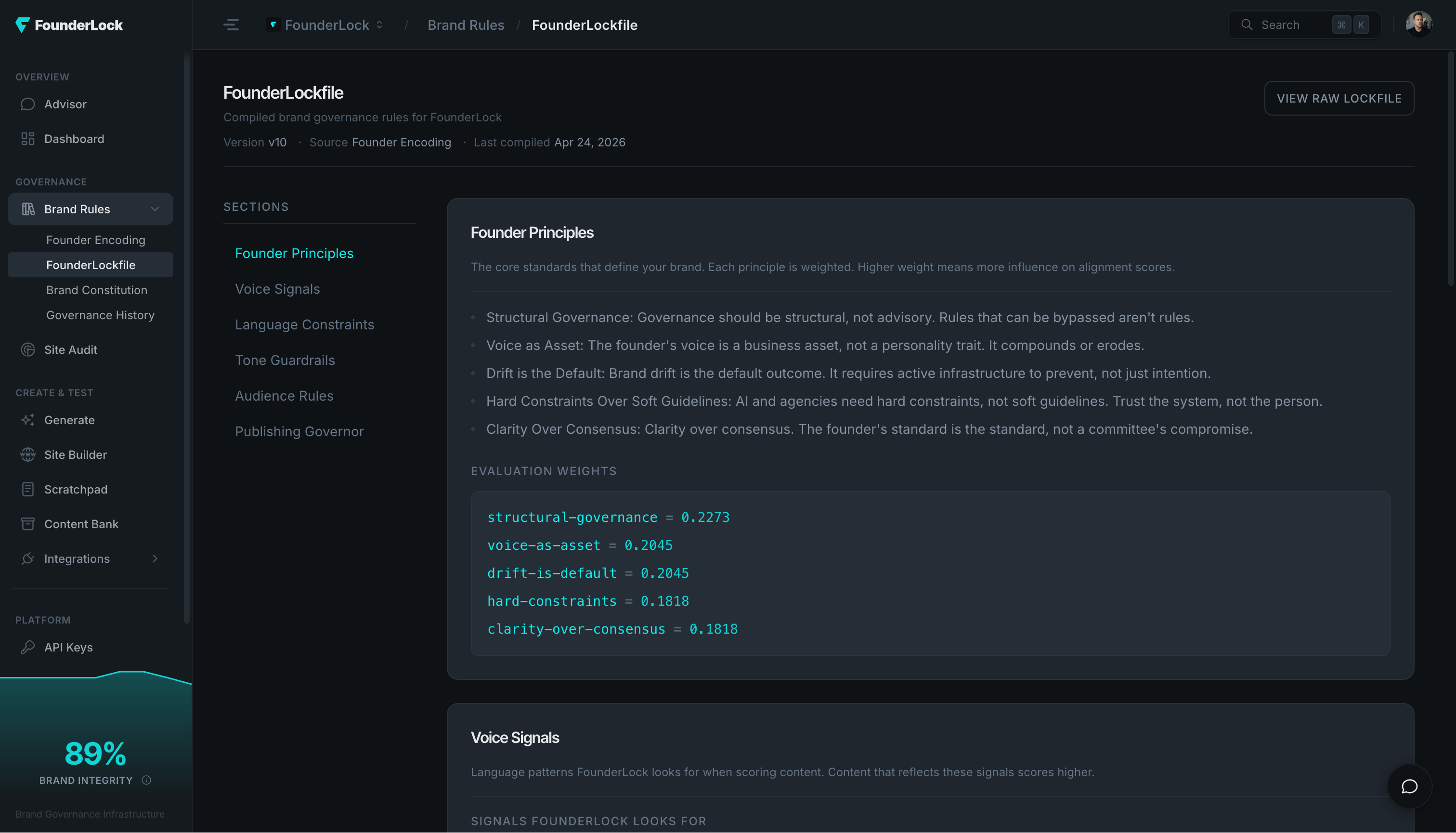Open the FounderLock workspace switcher
This screenshot has height=833, width=1456.
(325, 25)
